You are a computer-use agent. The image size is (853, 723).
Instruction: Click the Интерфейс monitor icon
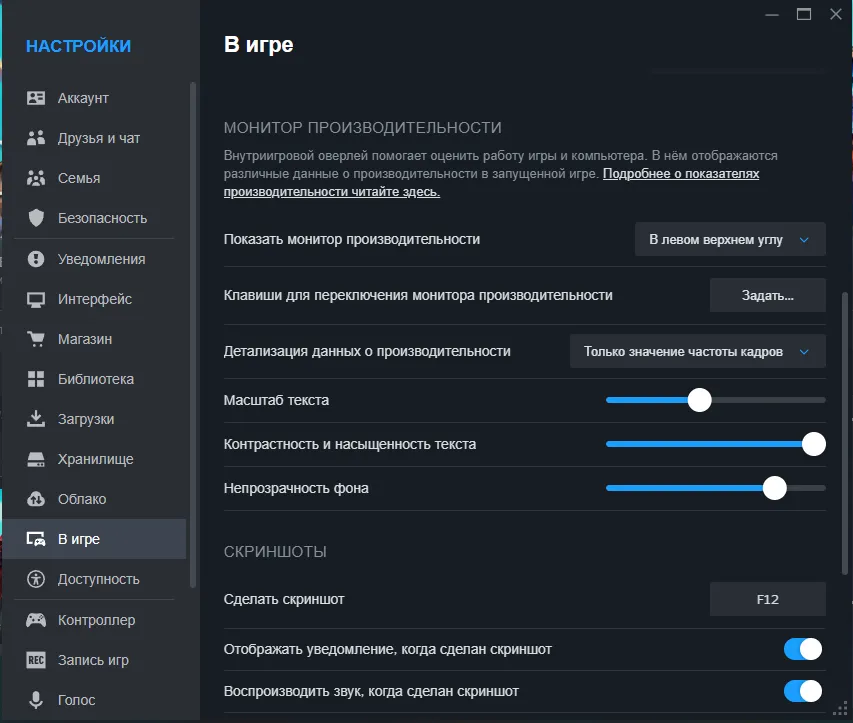[35, 298]
